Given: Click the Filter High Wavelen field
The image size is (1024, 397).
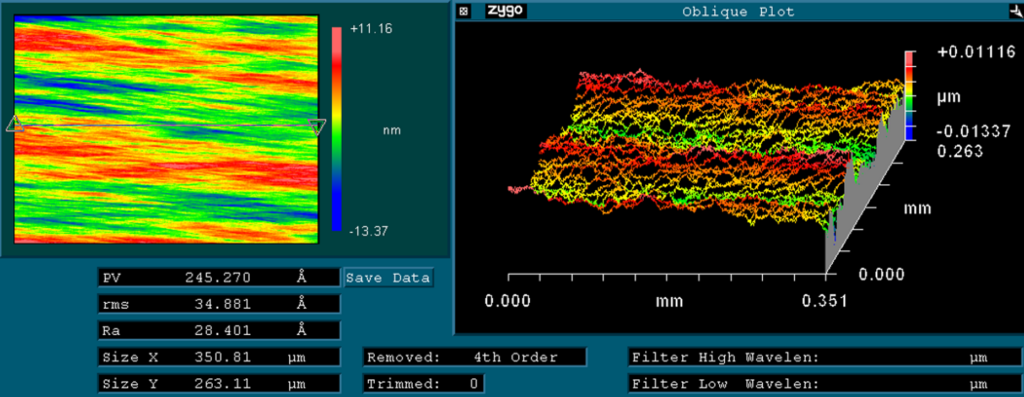Looking at the screenshot, I should click(825, 357).
